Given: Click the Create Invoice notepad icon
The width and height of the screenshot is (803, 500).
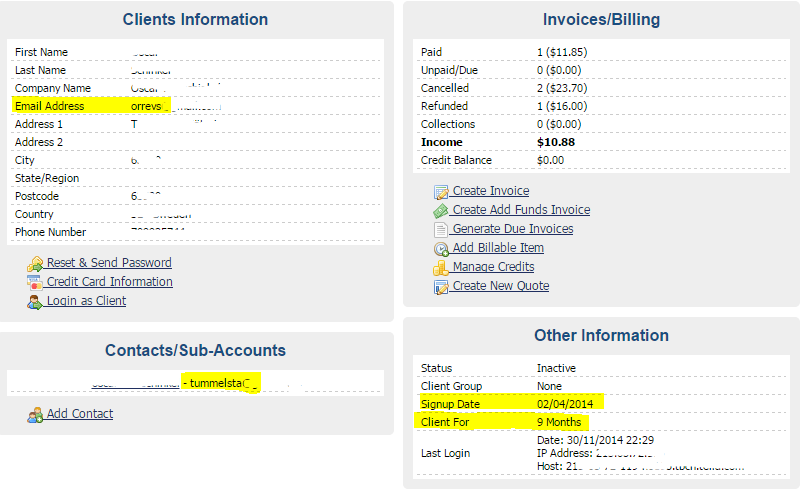Looking at the screenshot, I should click(x=441, y=193).
